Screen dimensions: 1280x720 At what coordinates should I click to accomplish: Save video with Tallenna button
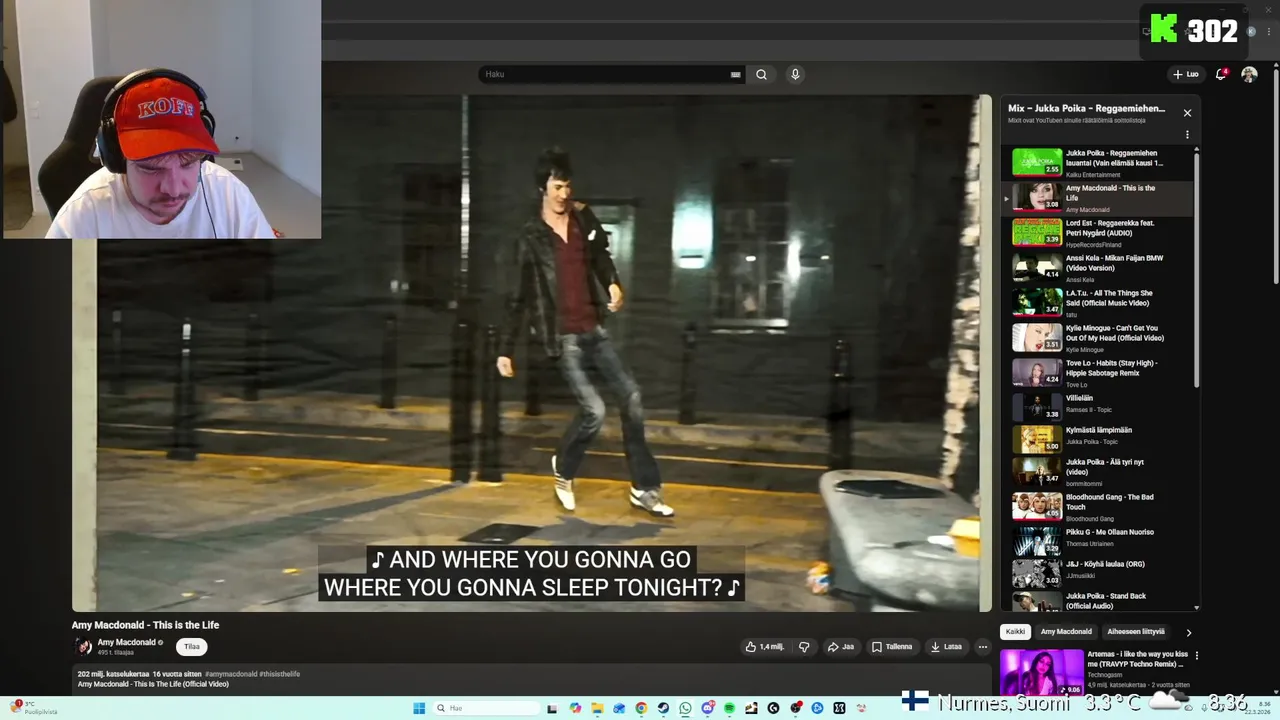pyautogui.click(x=892, y=647)
